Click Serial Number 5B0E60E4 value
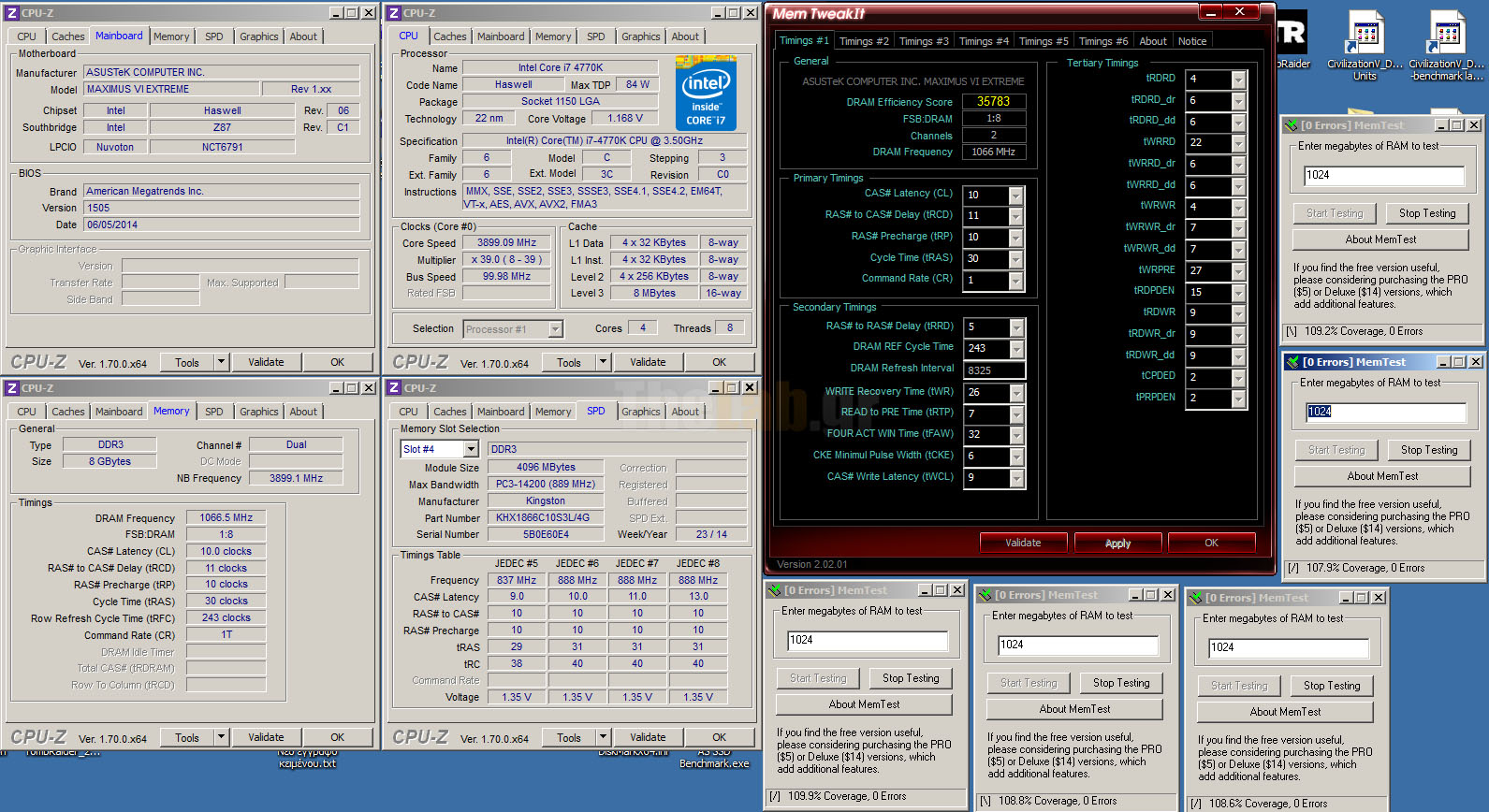Viewport: 1489px width, 812px height. pyautogui.click(x=545, y=534)
